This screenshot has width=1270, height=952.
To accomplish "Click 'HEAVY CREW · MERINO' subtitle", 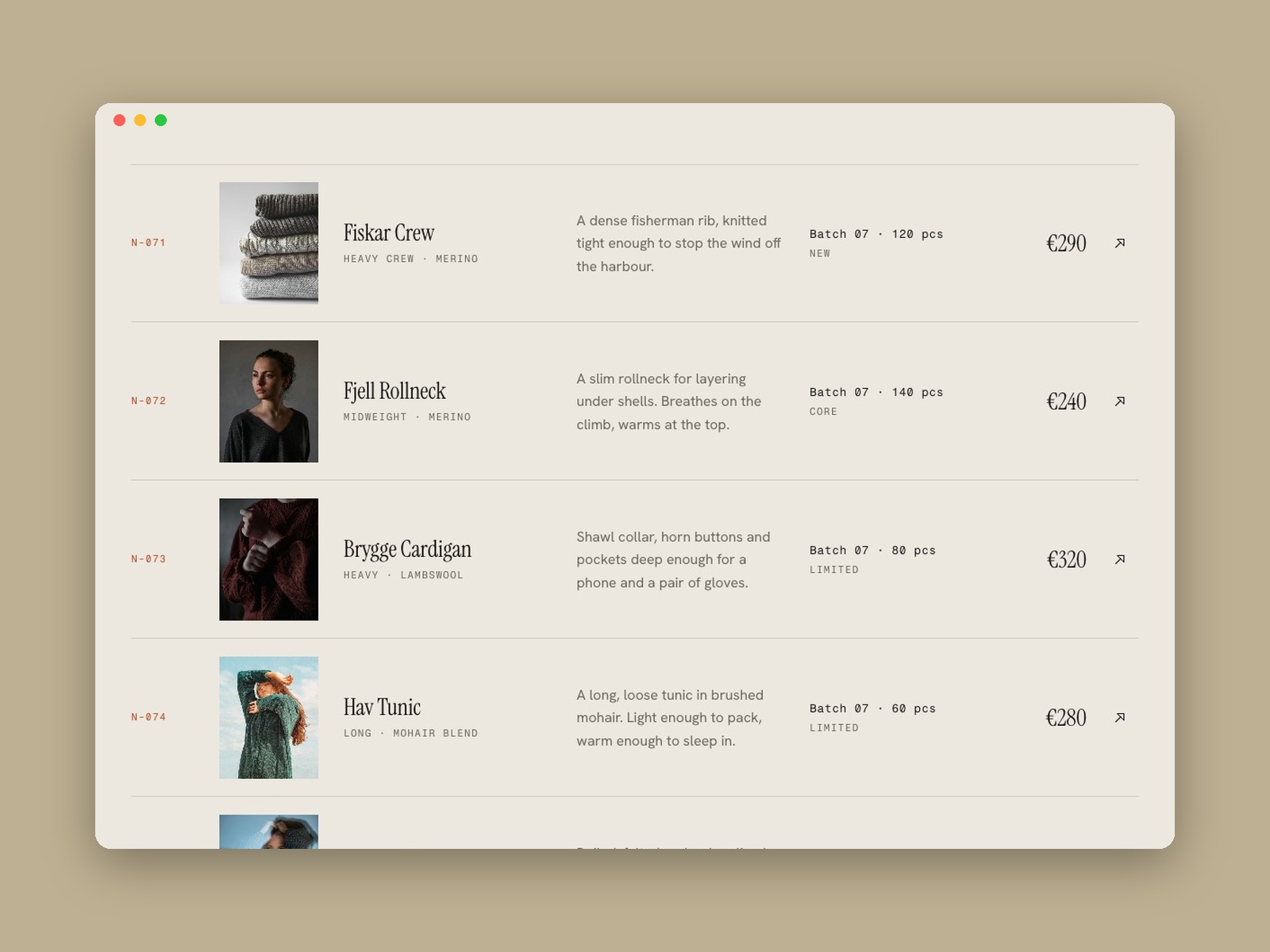I will [x=410, y=259].
